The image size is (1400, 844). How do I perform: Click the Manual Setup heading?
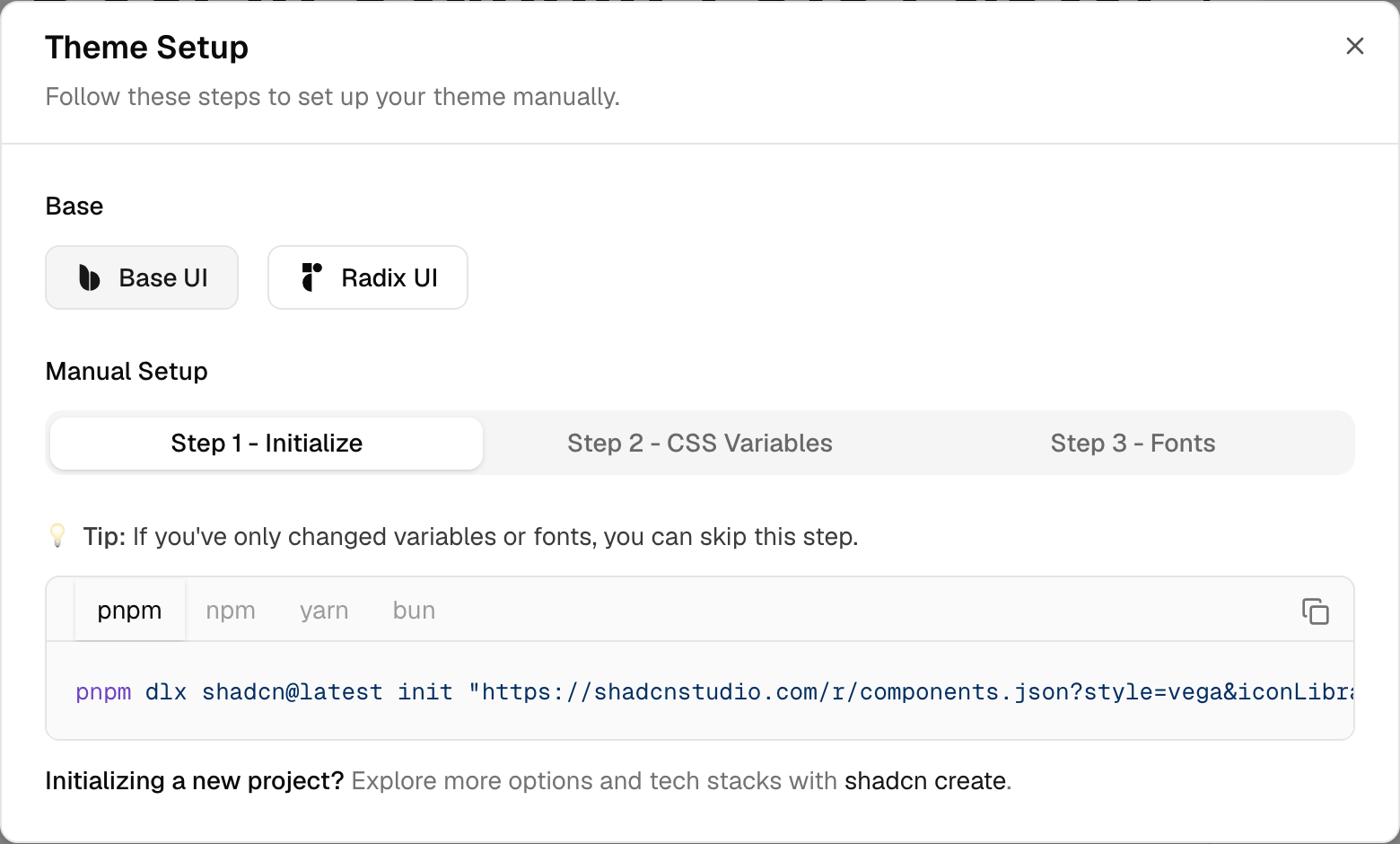127,372
